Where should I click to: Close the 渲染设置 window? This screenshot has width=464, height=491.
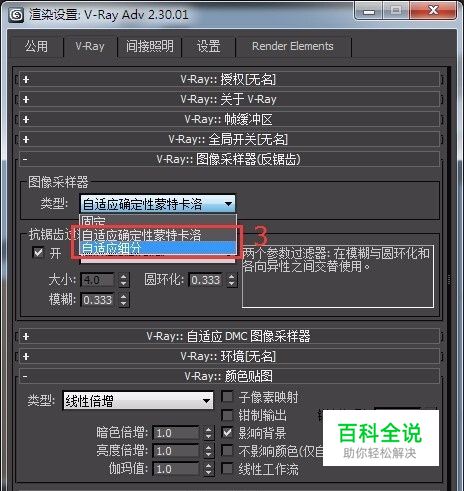(433, 11)
